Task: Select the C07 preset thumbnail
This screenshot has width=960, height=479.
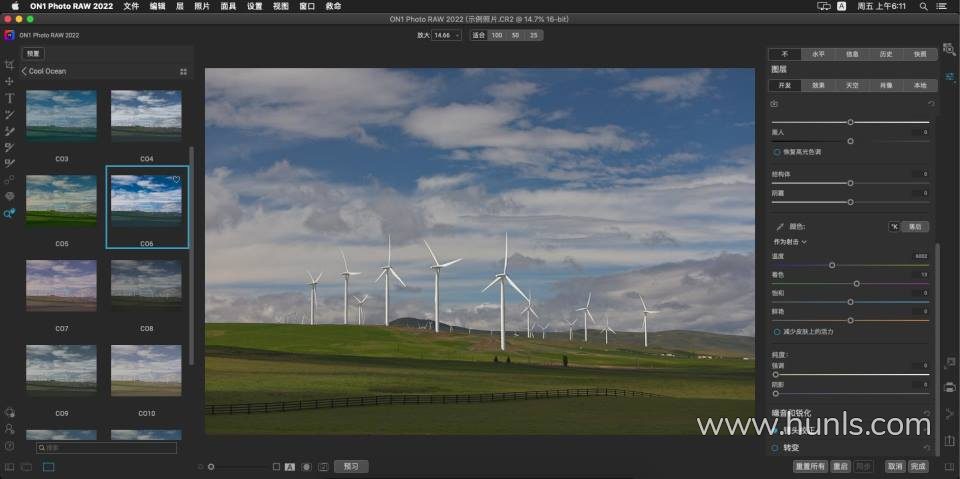Action: (61, 285)
